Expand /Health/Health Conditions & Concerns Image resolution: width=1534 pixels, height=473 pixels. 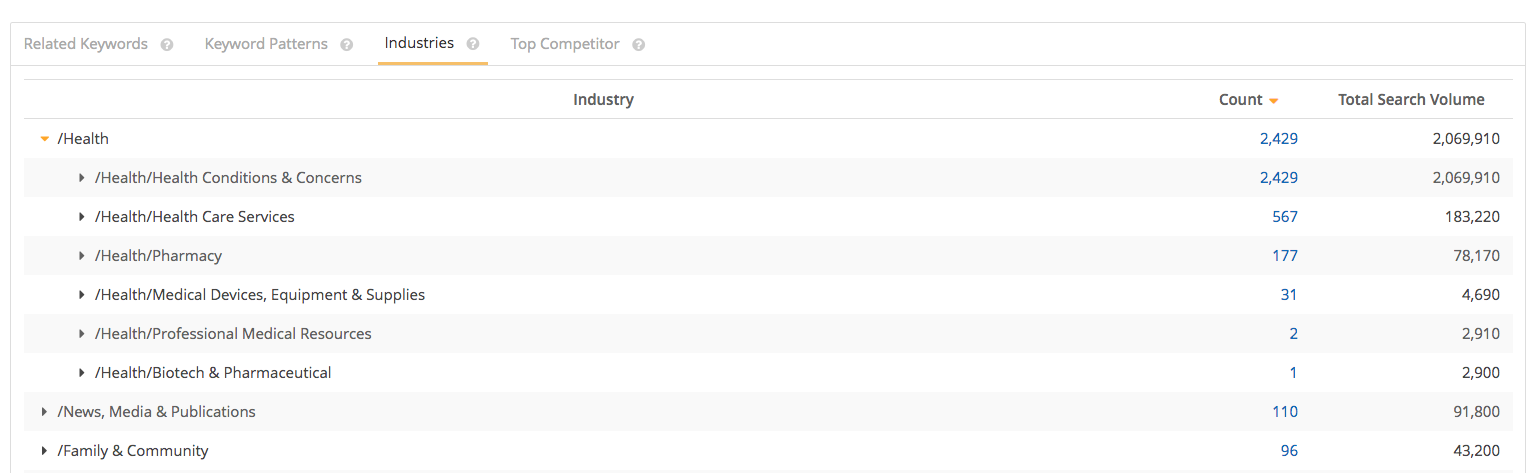[x=82, y=178]
